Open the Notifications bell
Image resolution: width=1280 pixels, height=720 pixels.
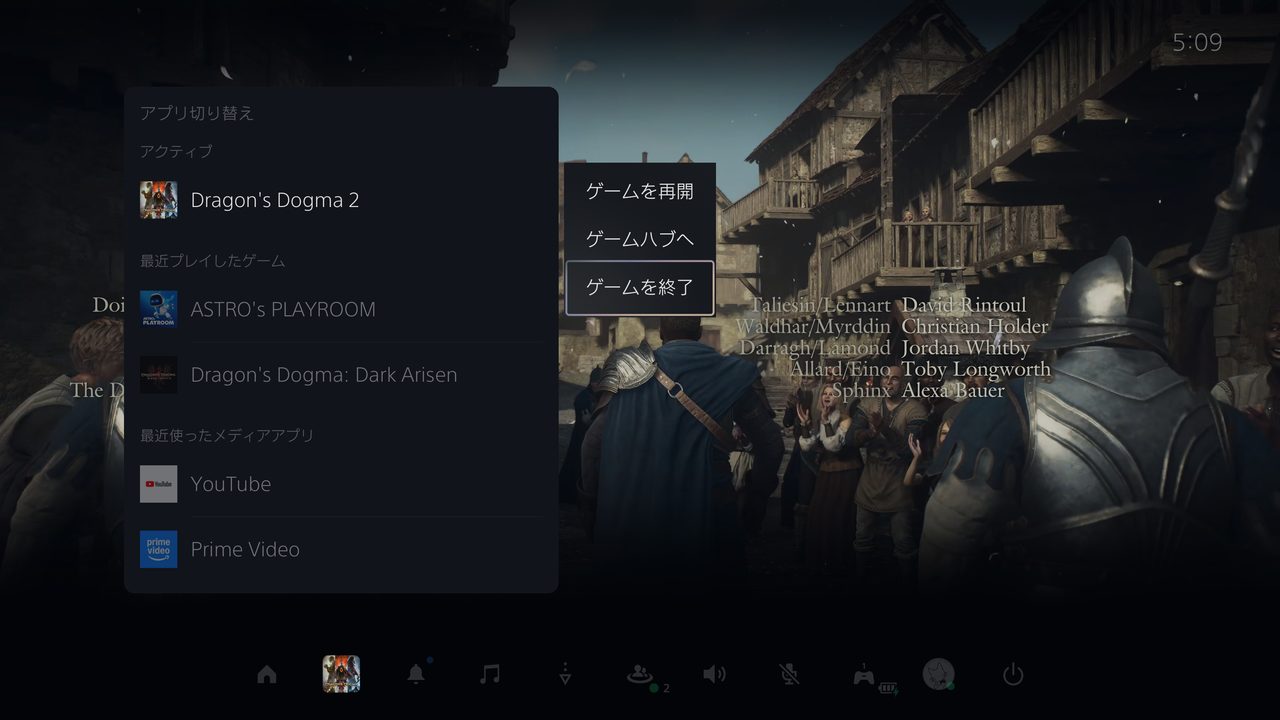pyautogui.click(x=416, y=674)
